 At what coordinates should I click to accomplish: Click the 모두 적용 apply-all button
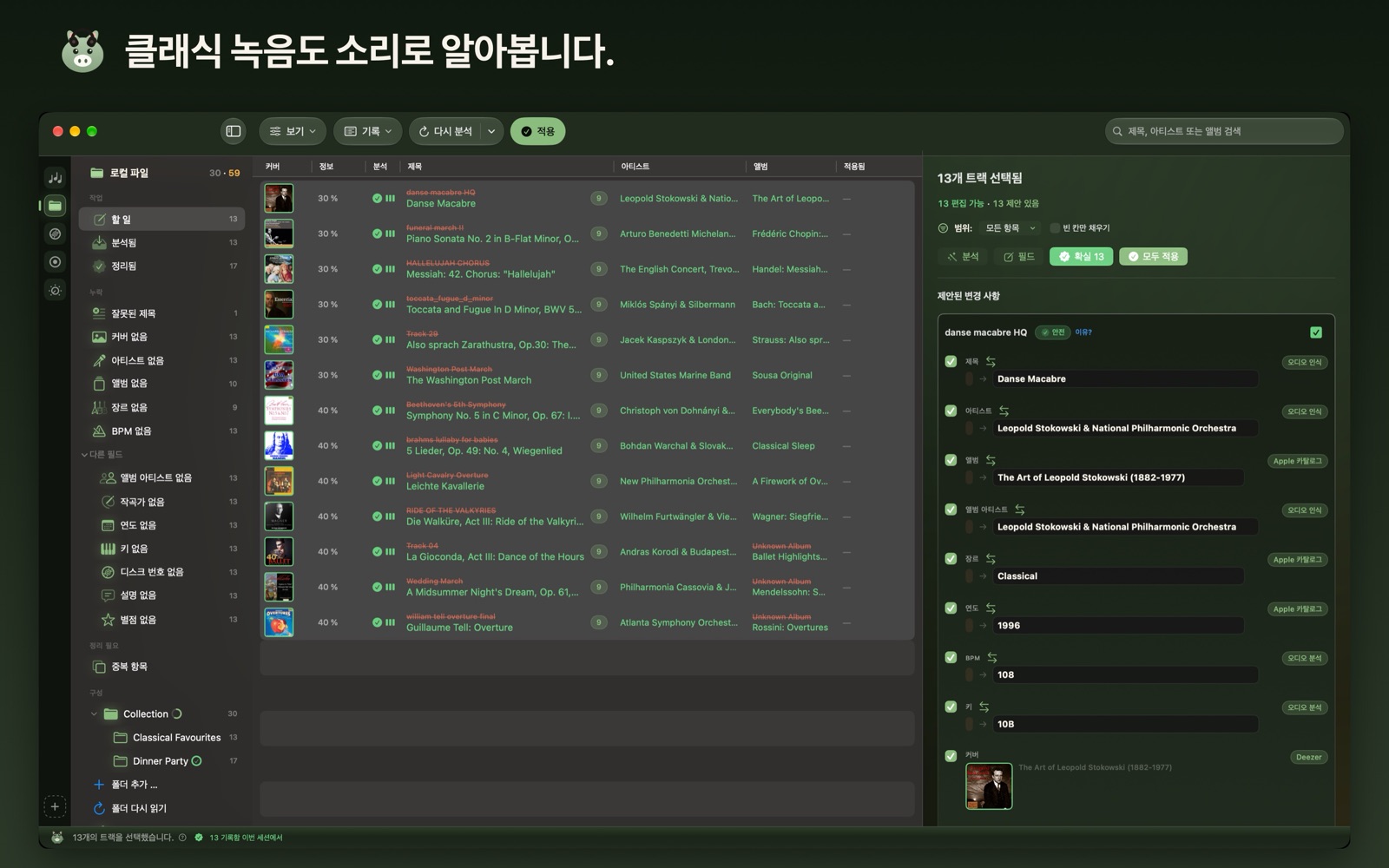[1153, 257]
